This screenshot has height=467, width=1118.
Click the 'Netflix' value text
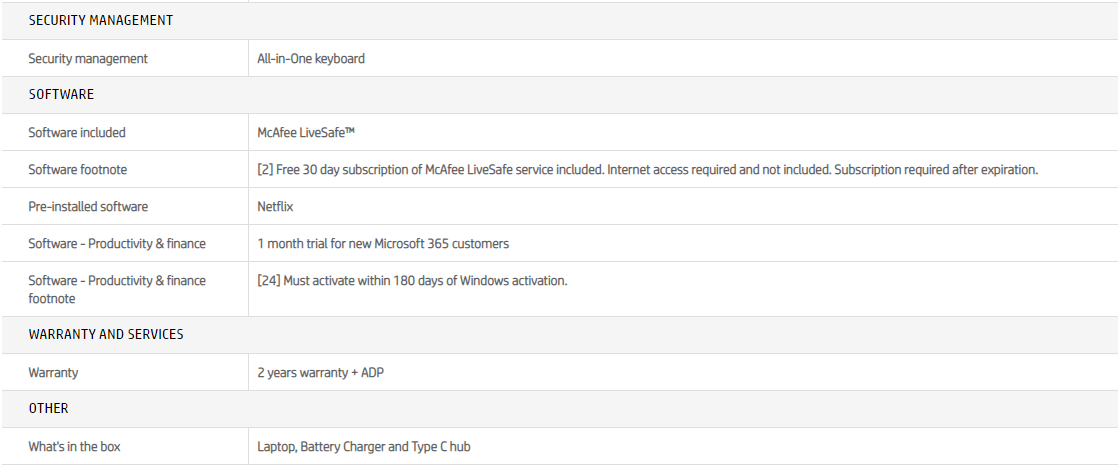(275, 207)
